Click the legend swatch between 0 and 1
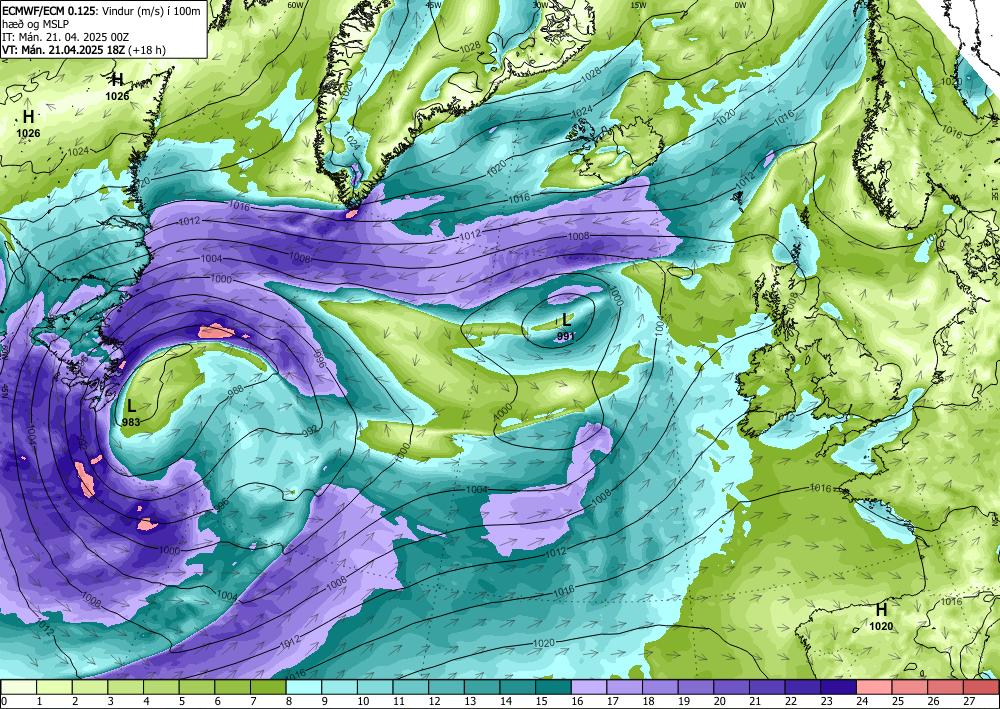The height and width of the screenshot is (709, 1000). (19, 687)
